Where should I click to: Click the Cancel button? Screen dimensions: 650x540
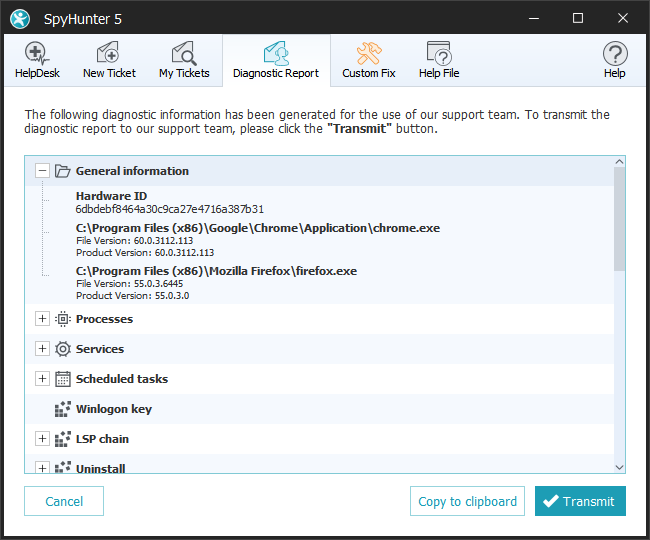click(x=64, y=501)
